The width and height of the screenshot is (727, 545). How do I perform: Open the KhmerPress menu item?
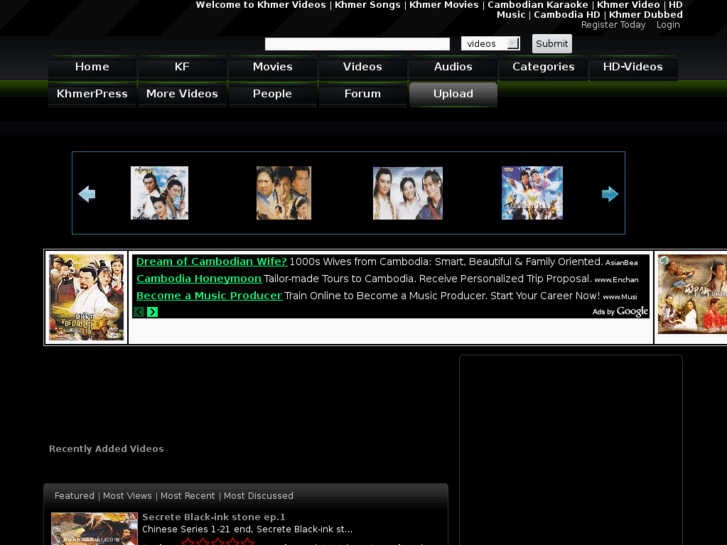pyautogui.click(x=92, y=94)
